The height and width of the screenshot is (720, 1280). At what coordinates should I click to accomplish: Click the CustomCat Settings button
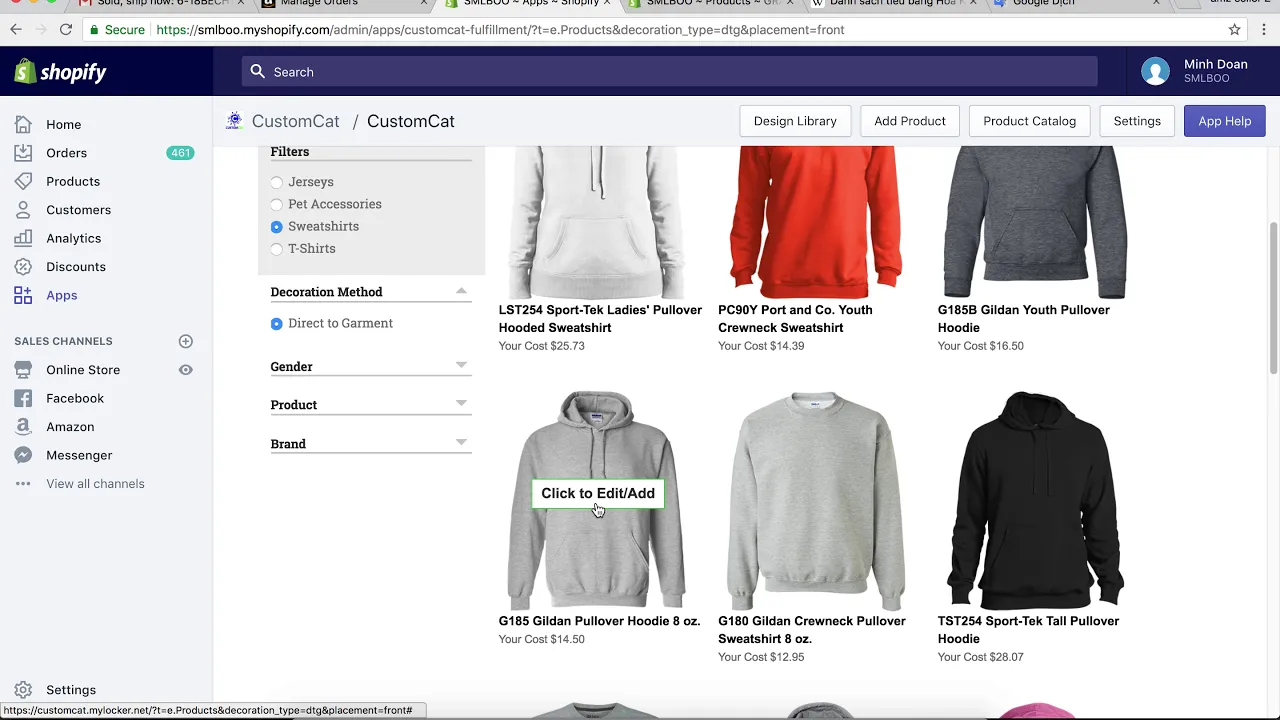point(1137,121)
